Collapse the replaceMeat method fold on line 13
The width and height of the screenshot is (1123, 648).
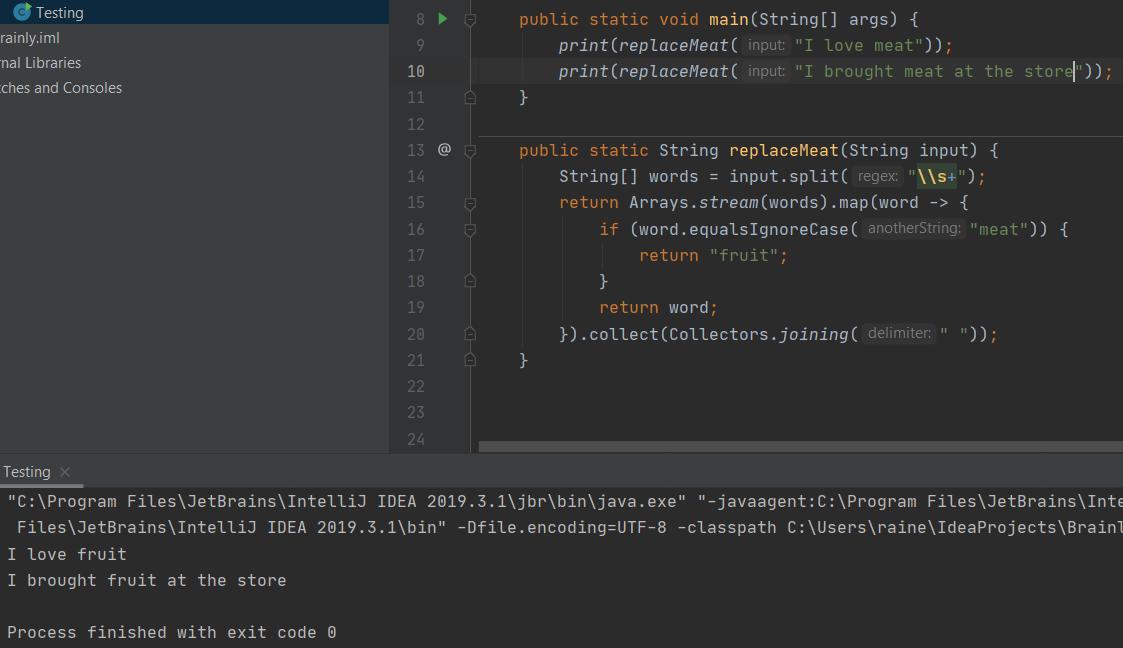(x=470, y=150)
